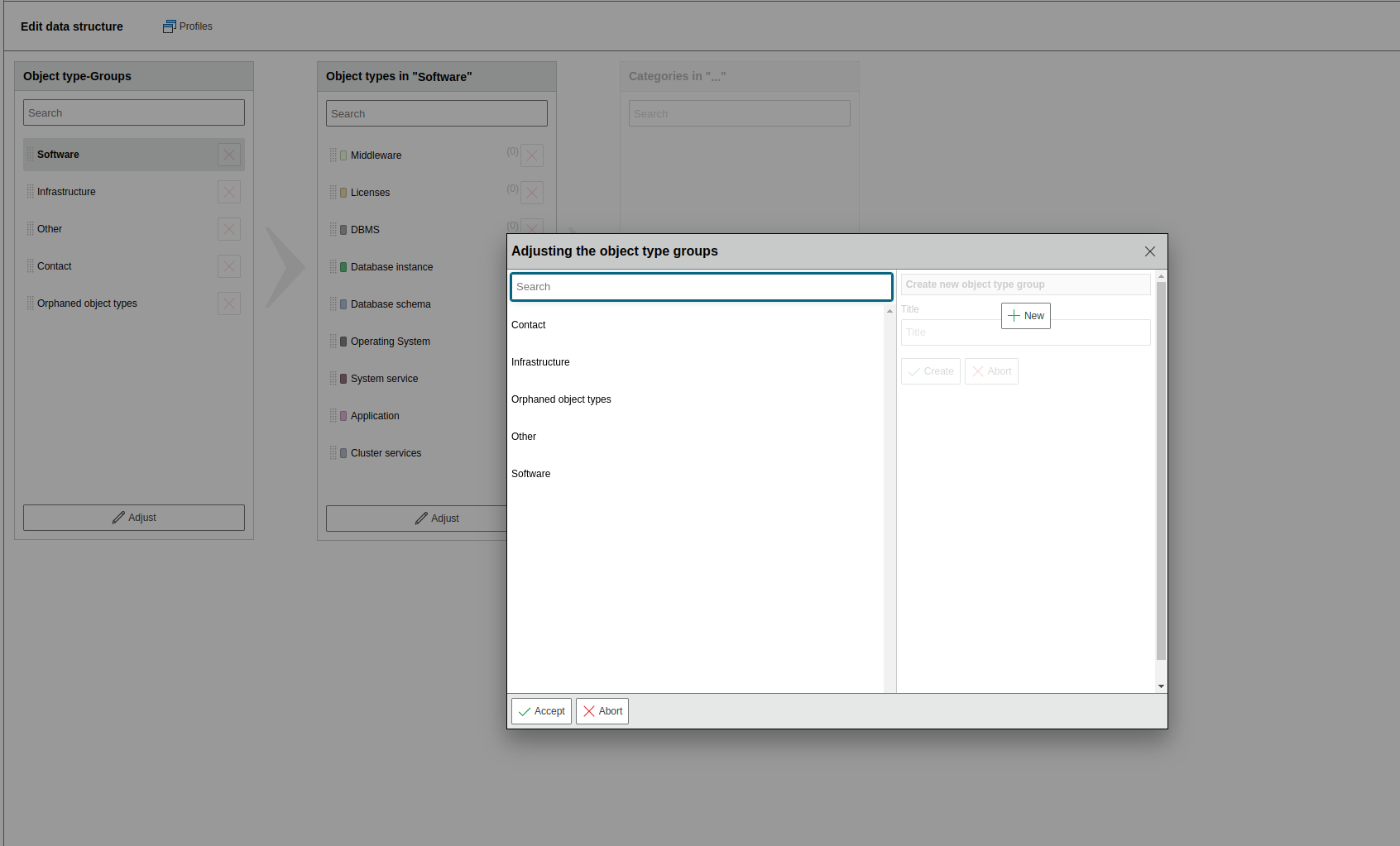
Task: Grab the Middleware drag handle
Action: click(x=333, y=155)
